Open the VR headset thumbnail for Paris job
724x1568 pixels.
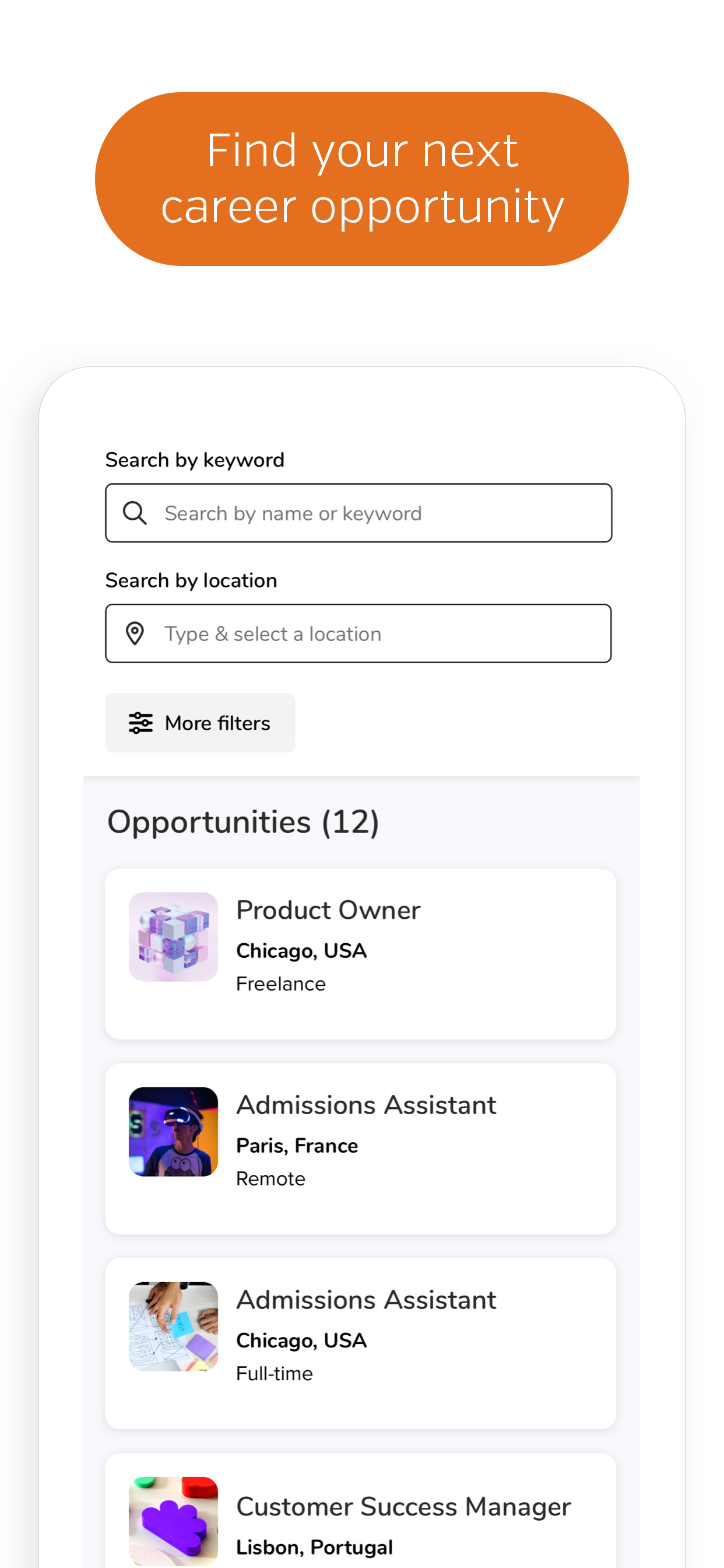click(x=173, y=1132)
